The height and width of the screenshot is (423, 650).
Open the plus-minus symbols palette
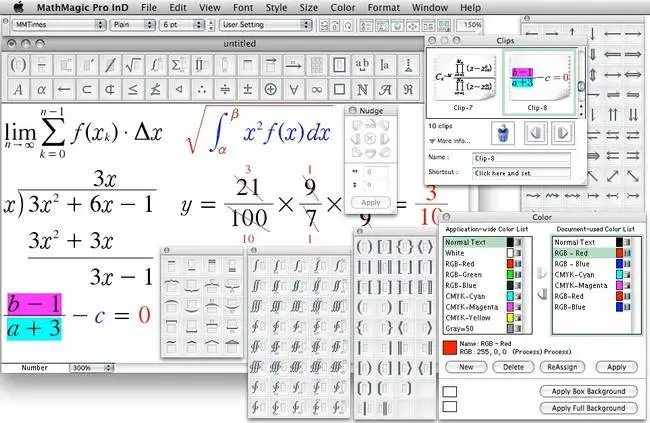pyautogui.click(x=247, y=89)
